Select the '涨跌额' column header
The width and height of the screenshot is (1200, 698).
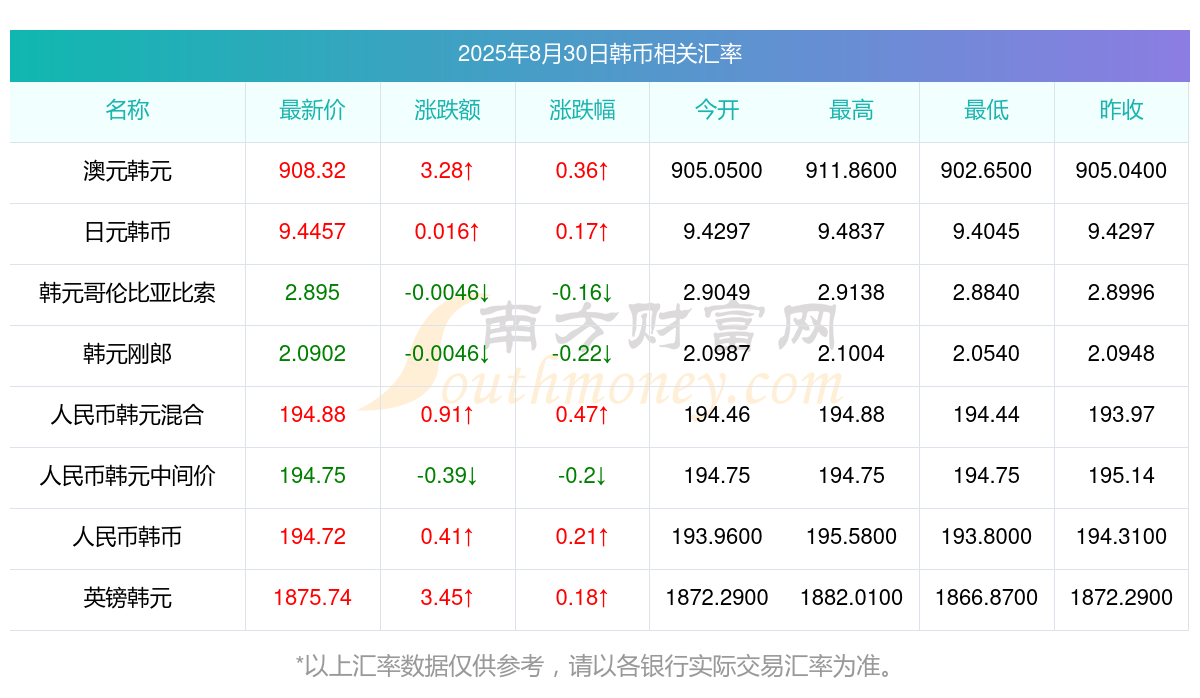448,110
